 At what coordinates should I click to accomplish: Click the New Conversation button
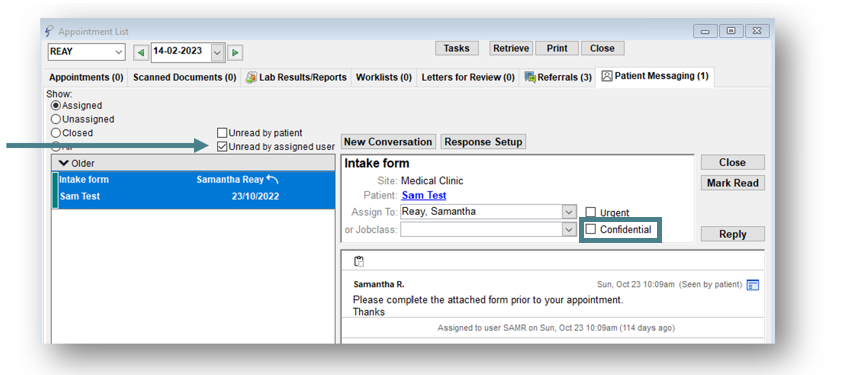[x=389, y=142]
